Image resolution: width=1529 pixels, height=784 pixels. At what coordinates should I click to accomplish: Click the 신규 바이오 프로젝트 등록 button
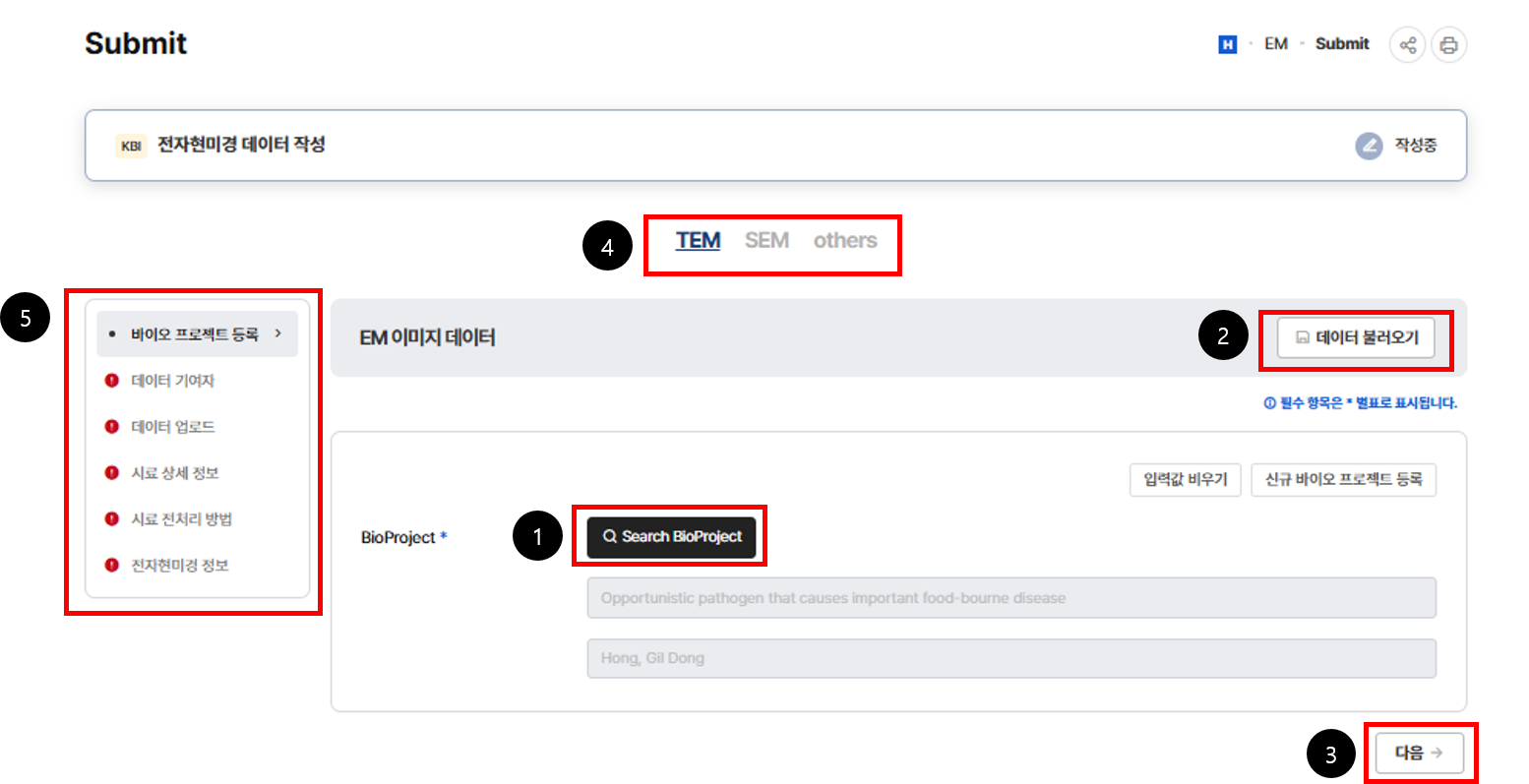[x=1343, y=480]
